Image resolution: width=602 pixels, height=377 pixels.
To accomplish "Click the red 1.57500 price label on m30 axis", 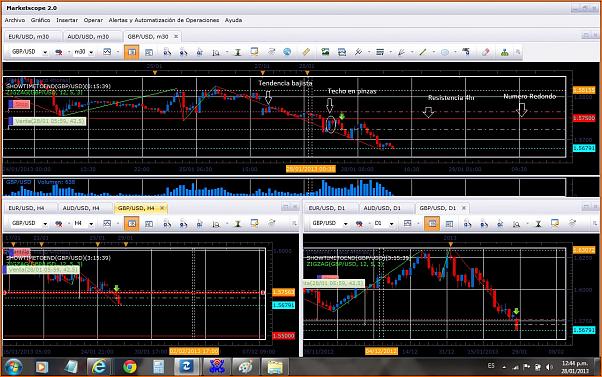I will (x=584, y=118).
